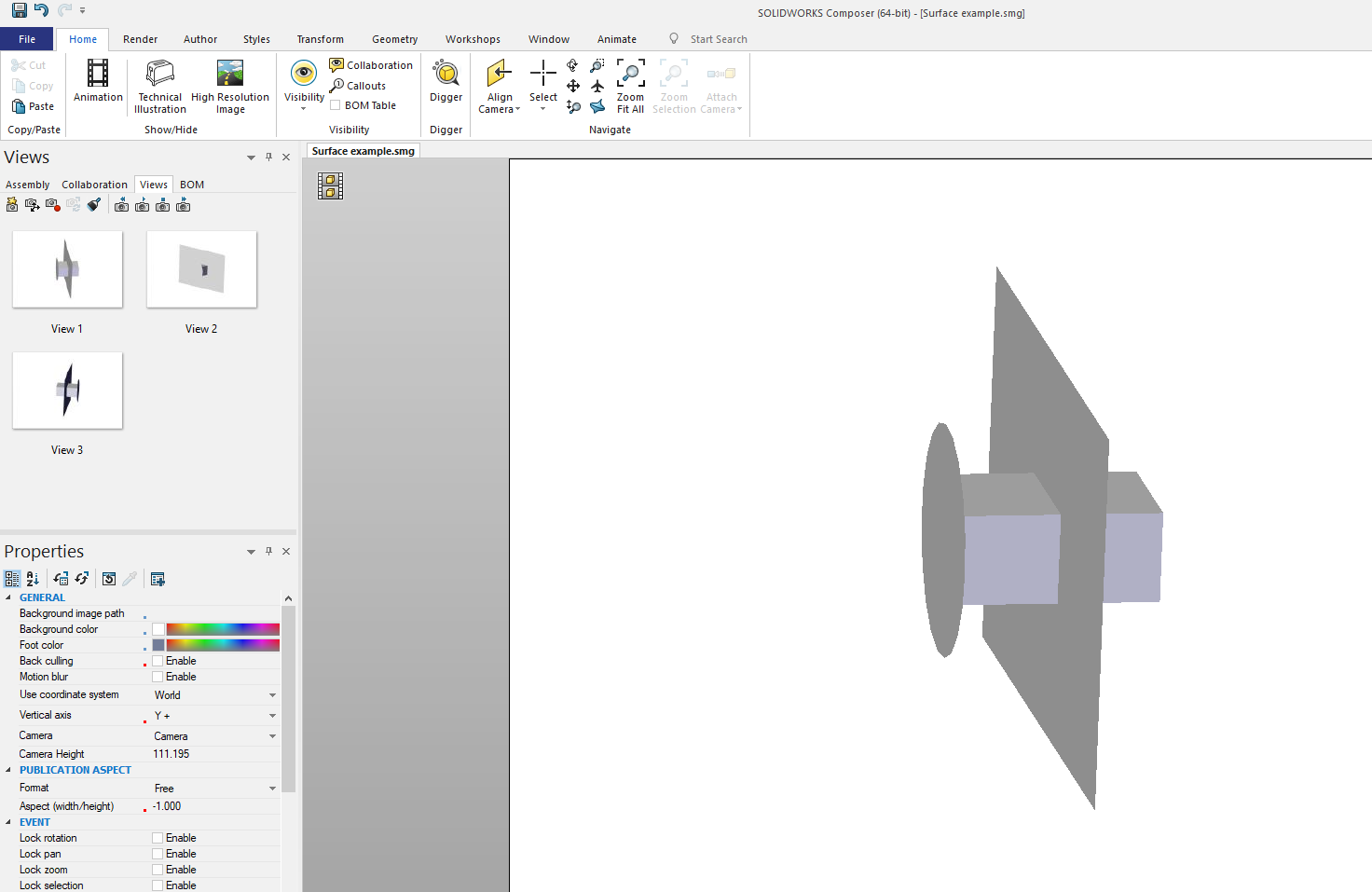Click the Collaboration button in Visibility group

371,65
